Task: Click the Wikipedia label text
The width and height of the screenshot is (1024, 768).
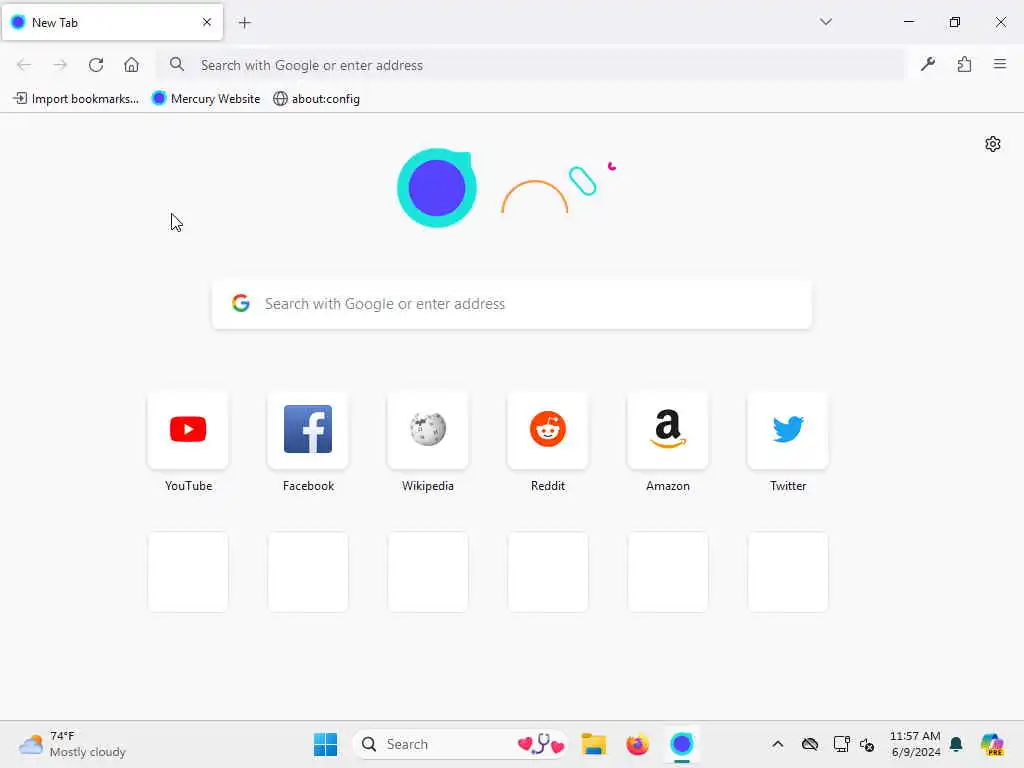Action: click(428, 486)
